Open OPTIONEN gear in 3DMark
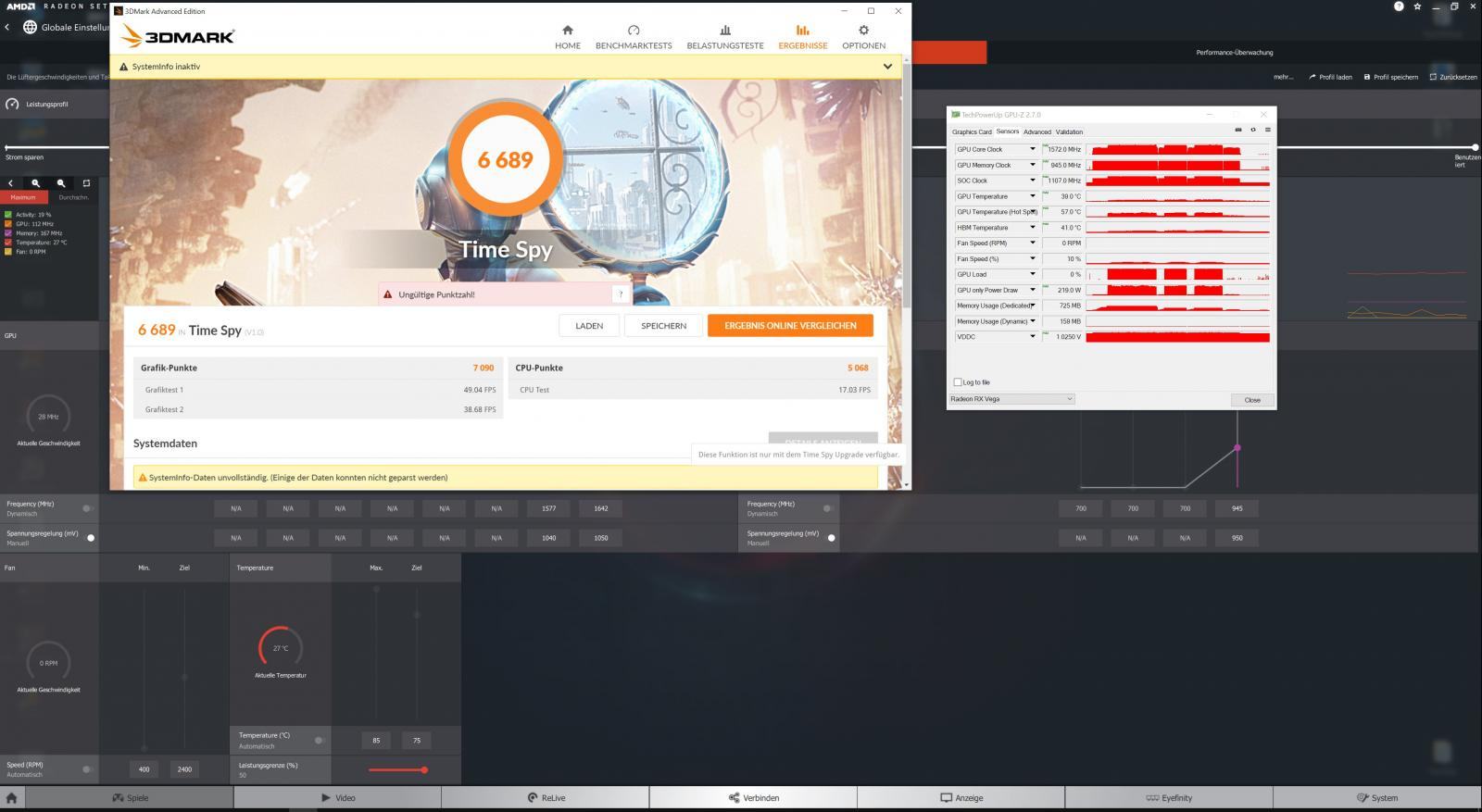This screenshot has height=812, width=1482. 863,30
